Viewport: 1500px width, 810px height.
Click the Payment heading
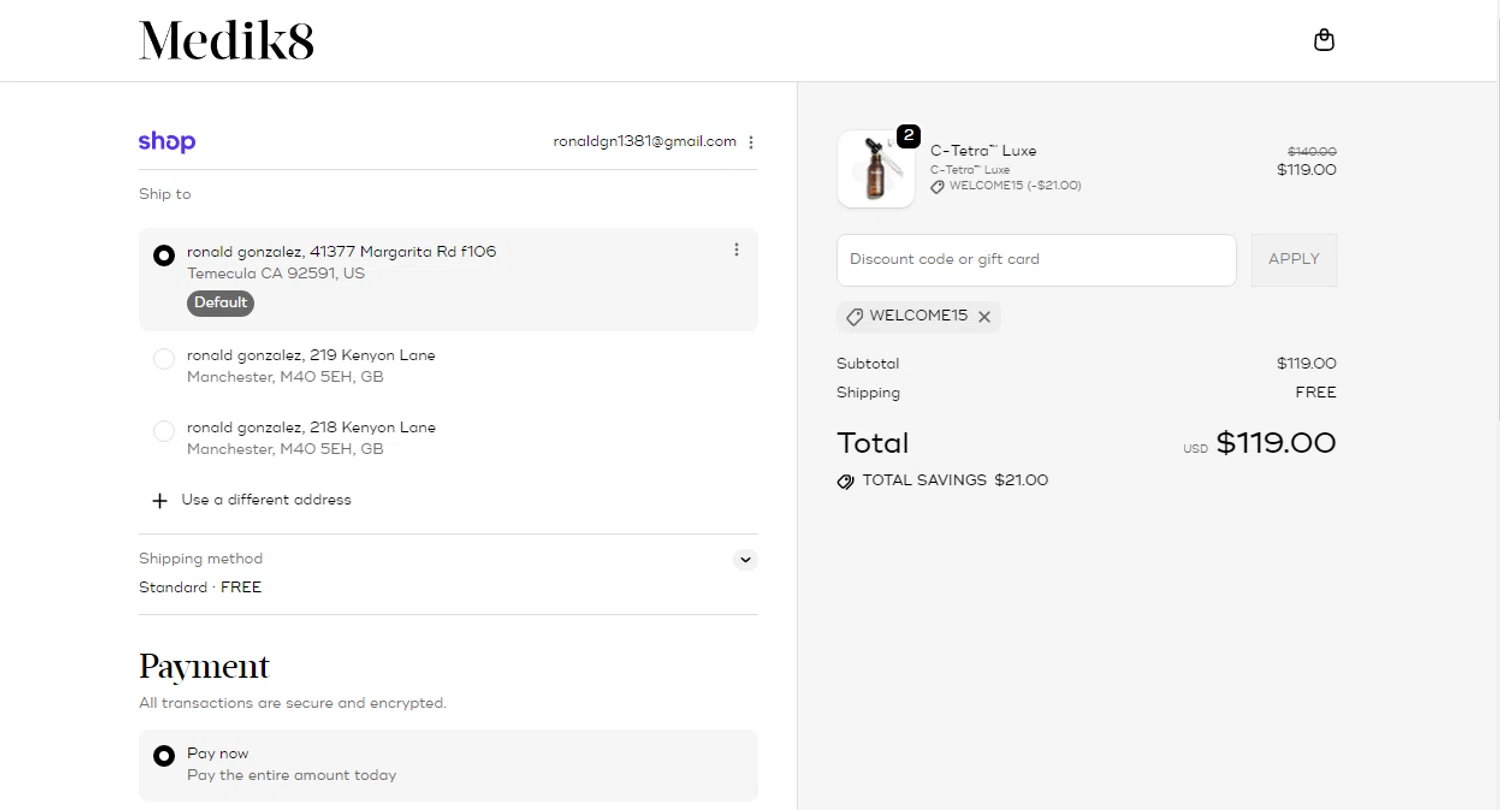(204, 667)
